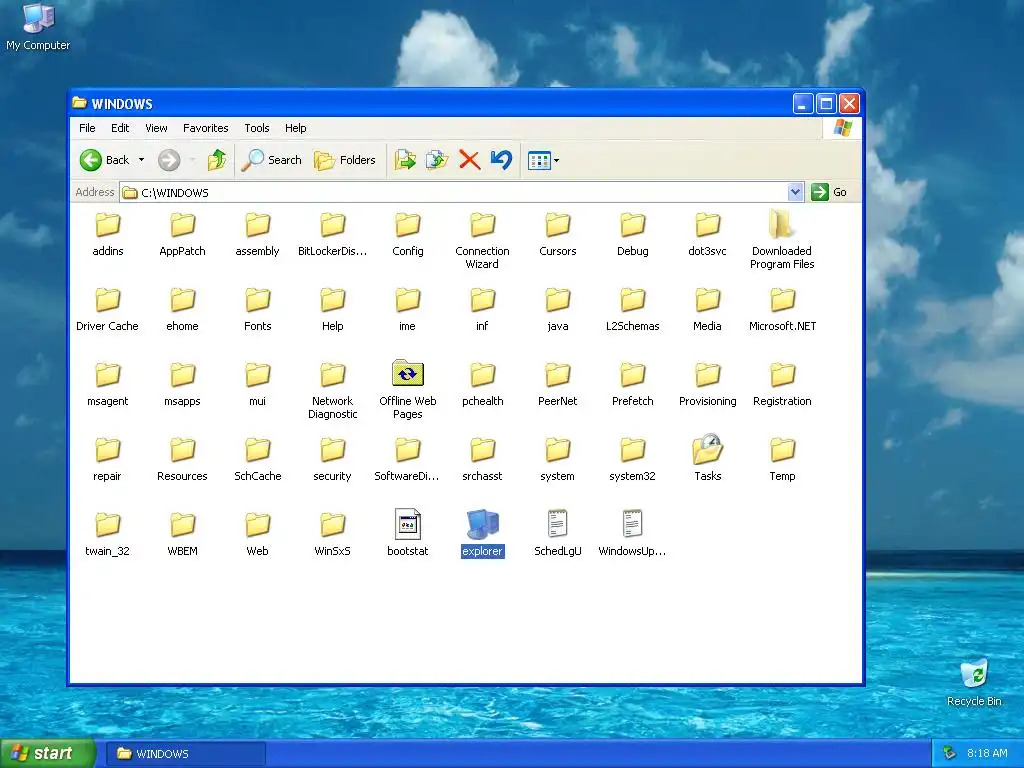Viewport: 1024px width, 768px height.
Task: Select the system32 folder
Action: (632, 449)
